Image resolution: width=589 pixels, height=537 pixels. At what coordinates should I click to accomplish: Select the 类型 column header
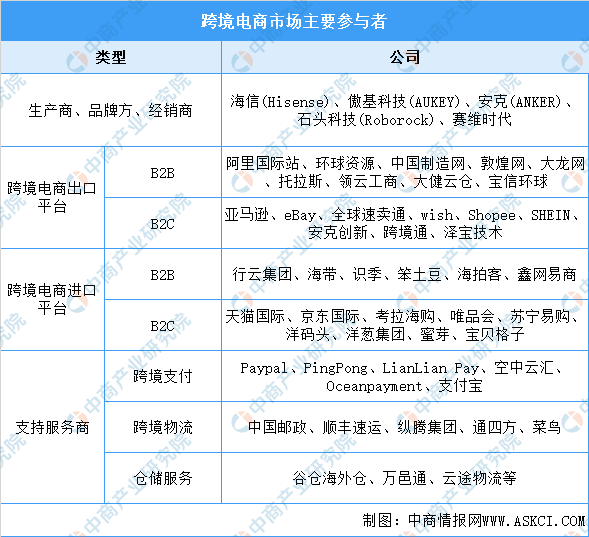[111, 57]
